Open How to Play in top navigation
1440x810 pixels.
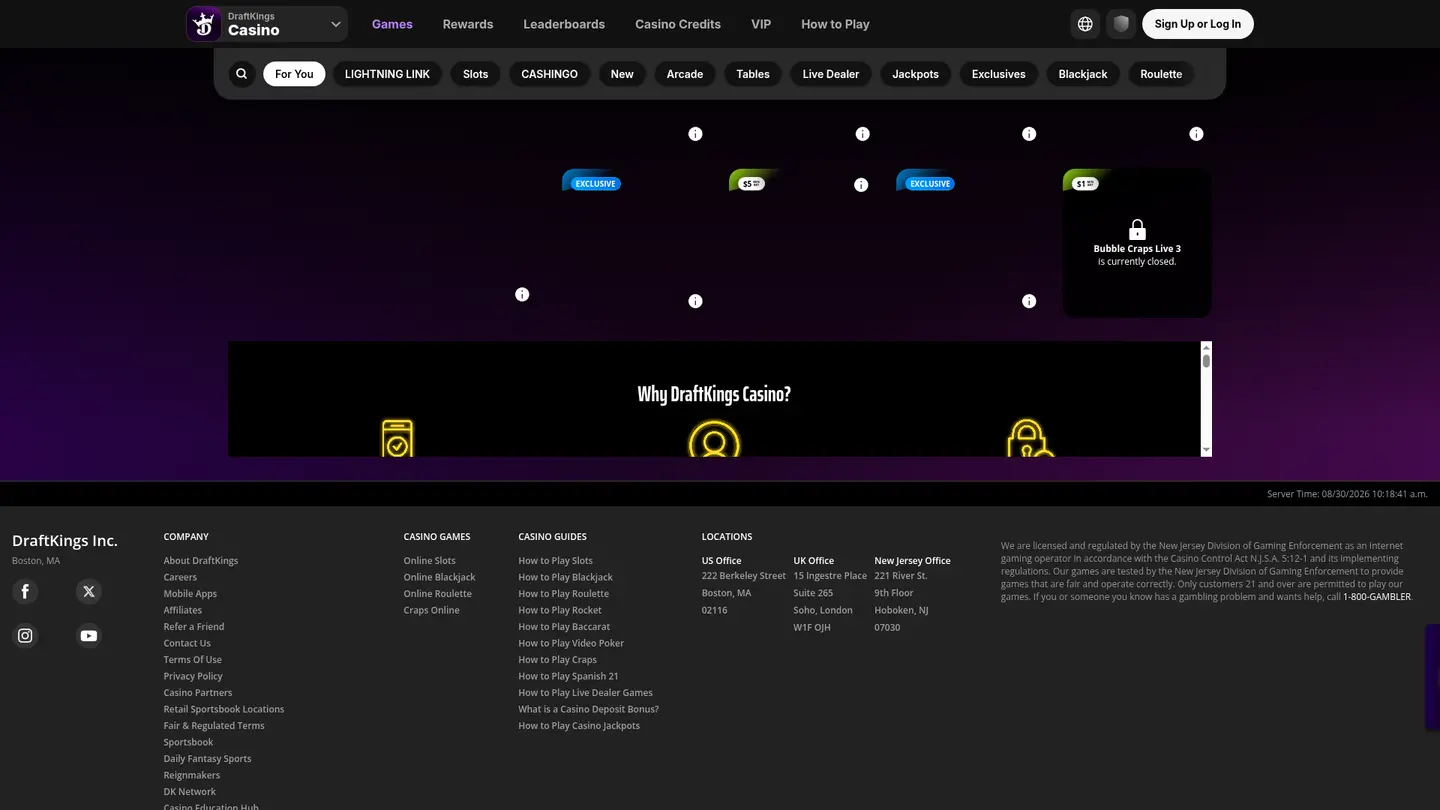coord(835,24)
